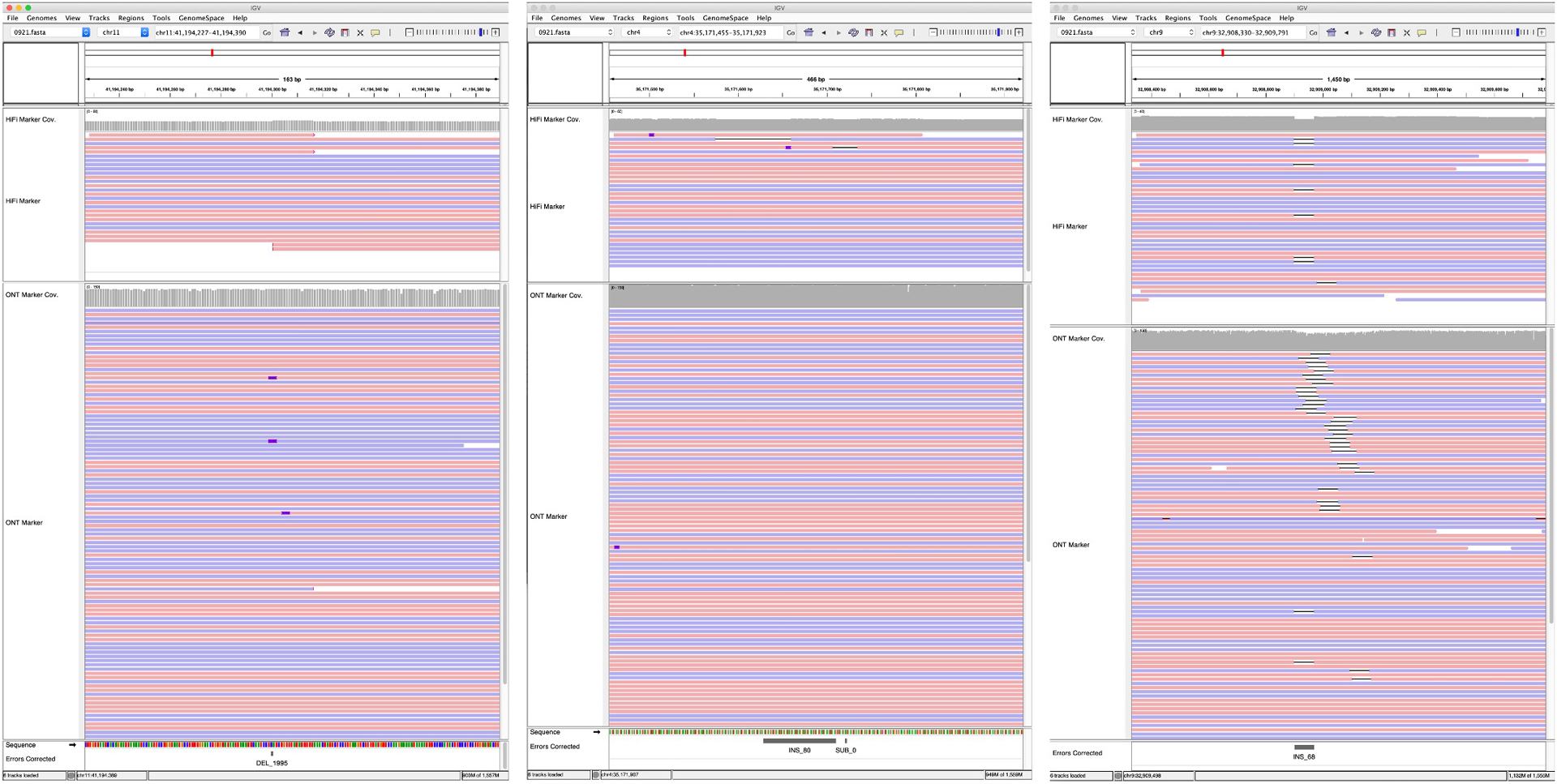Define region of interest in left IGV window
Viewport: 1557px width, 784px height.
345,32
